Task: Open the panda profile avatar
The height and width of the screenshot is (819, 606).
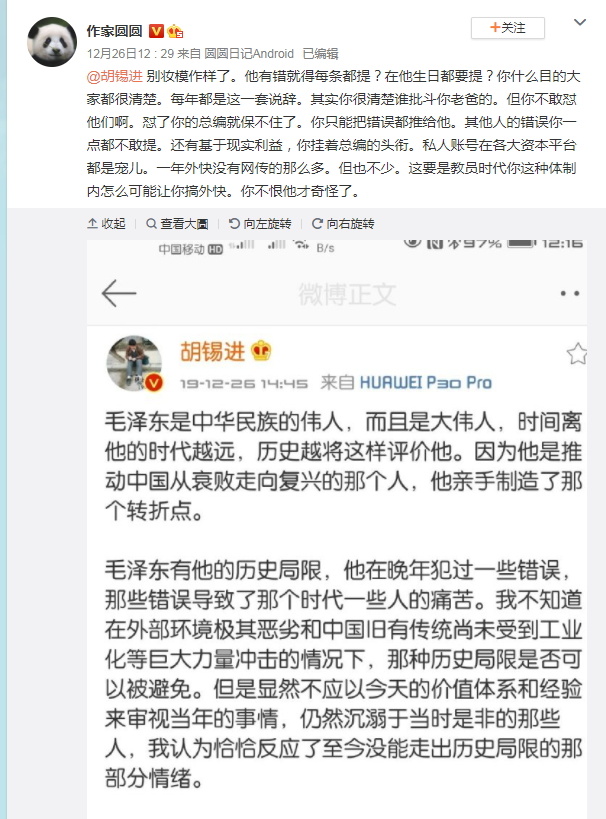Action: [52, 42]
